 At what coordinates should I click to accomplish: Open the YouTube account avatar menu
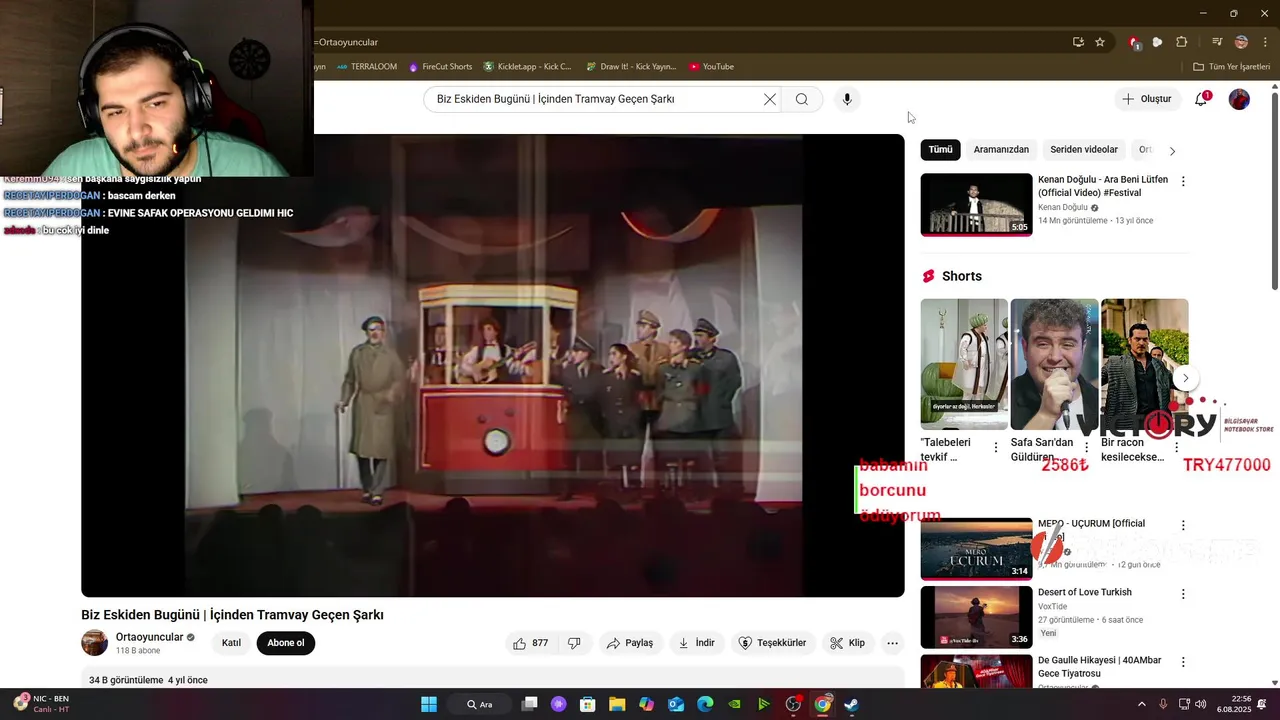1239,99
